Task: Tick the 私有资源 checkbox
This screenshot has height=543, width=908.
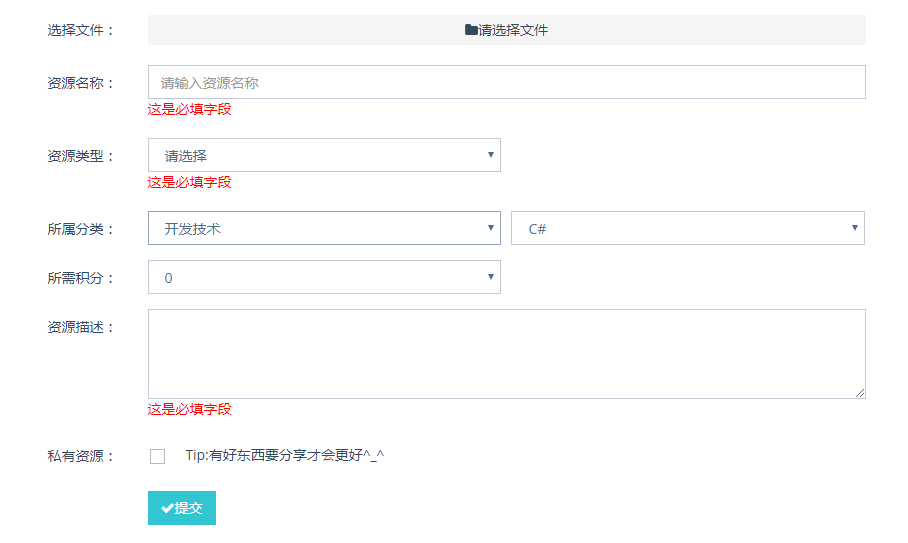Action: tap(157, 456)
